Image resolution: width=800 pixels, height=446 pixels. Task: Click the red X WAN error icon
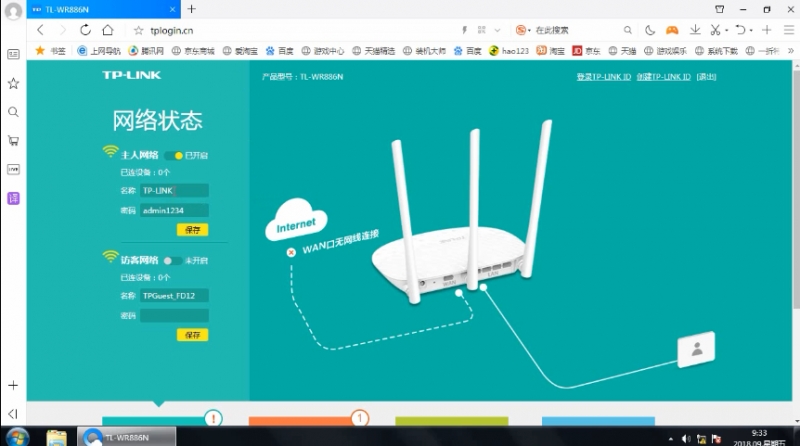coord(291,252)
